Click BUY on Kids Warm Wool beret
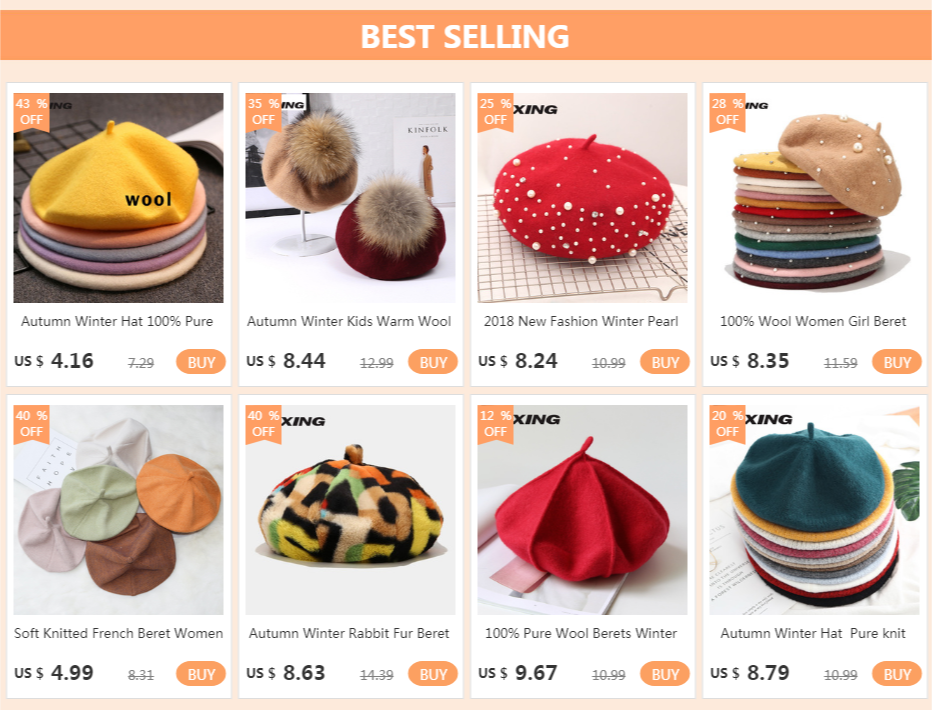The image size is (932, 710). point(433,362)
